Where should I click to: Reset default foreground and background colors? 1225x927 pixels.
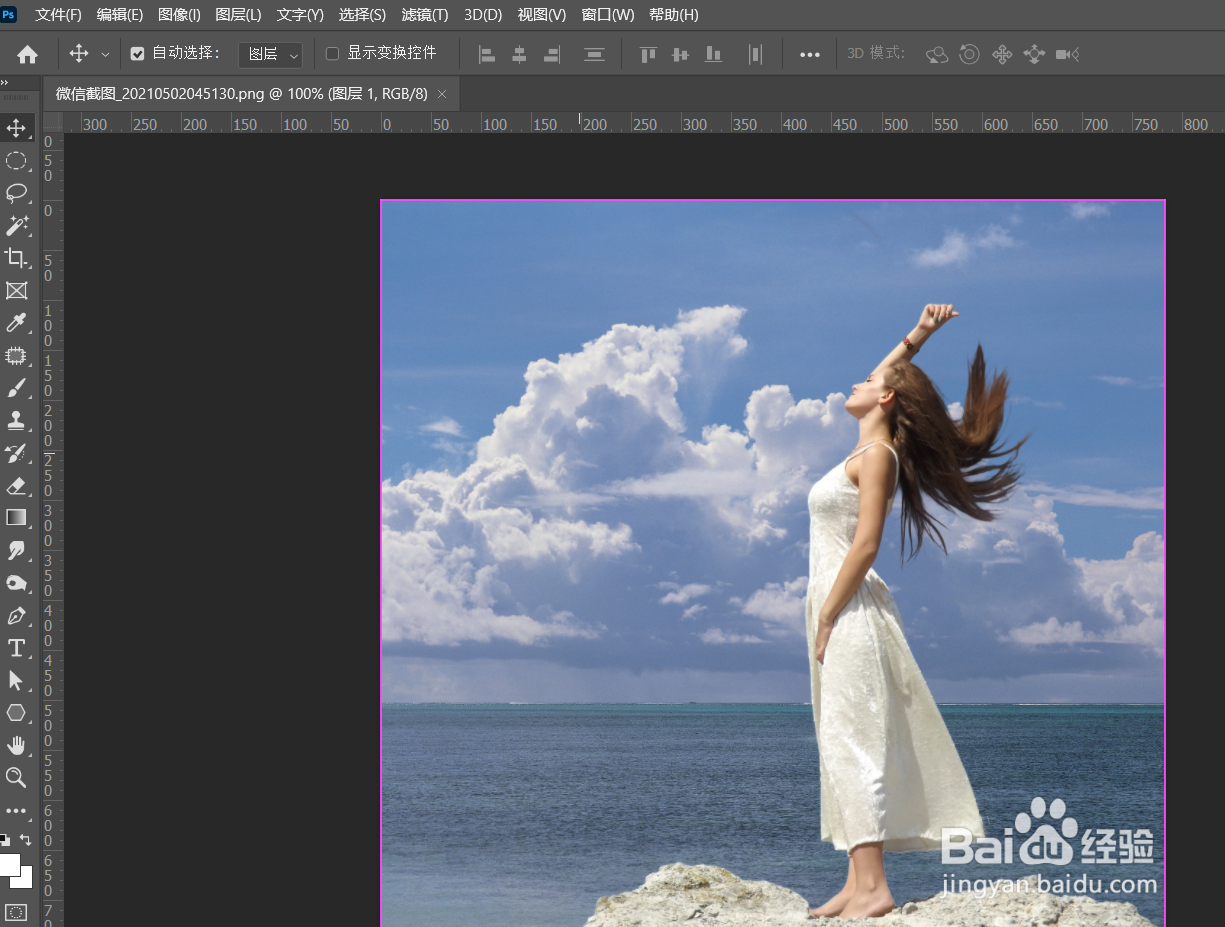click(5, 840)
